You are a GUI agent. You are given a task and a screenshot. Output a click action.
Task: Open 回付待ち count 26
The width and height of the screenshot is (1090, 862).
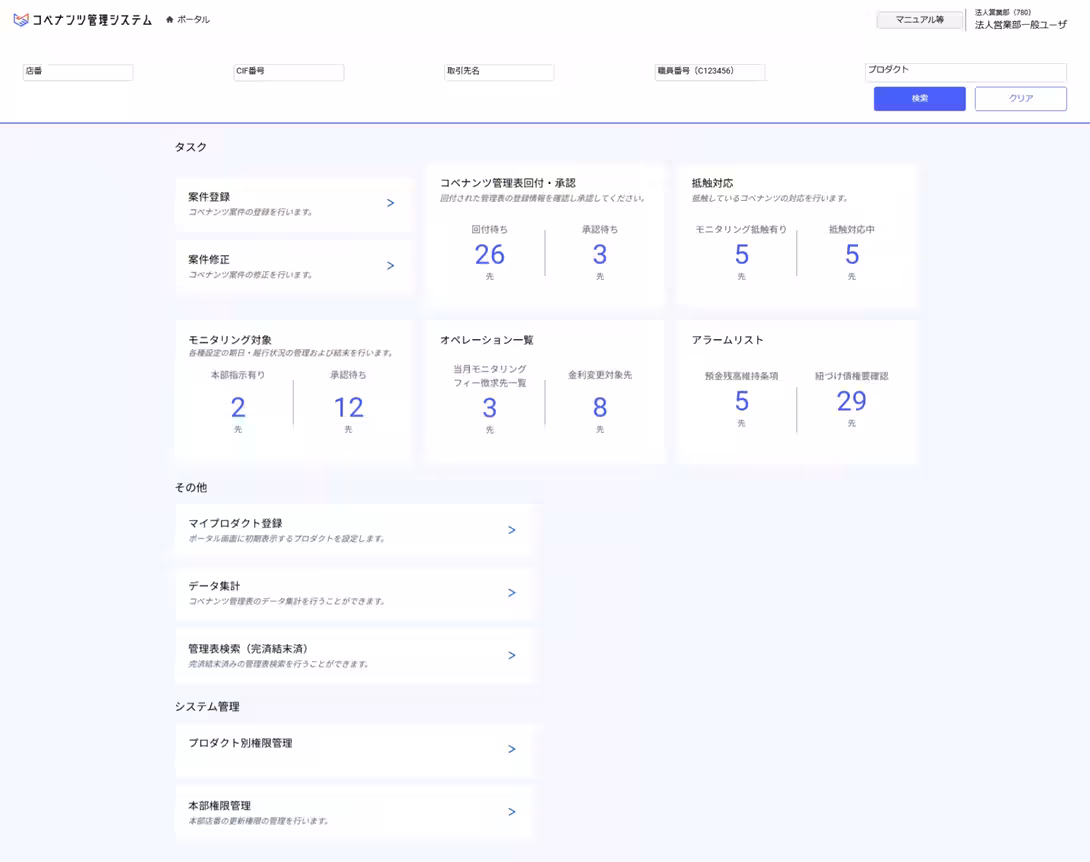pos(489,254)
